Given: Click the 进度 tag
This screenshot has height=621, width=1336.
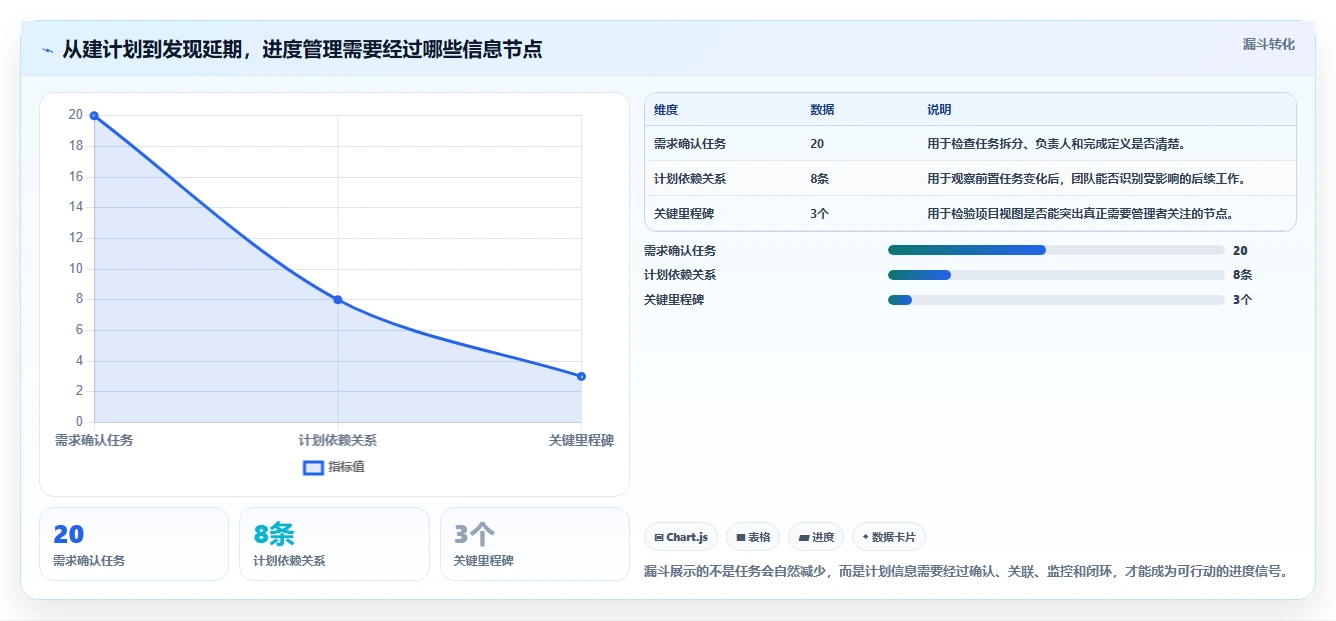Looking at the screenshot, I should click(816, 537).
